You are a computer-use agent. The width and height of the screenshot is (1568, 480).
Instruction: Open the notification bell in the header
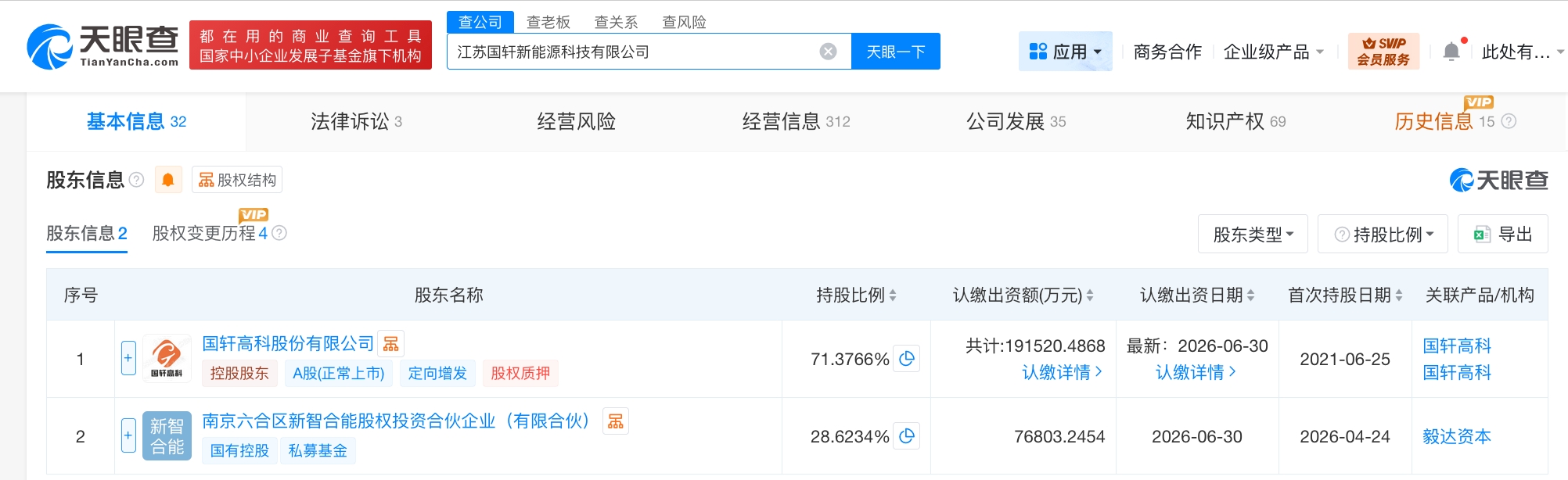1451,52
